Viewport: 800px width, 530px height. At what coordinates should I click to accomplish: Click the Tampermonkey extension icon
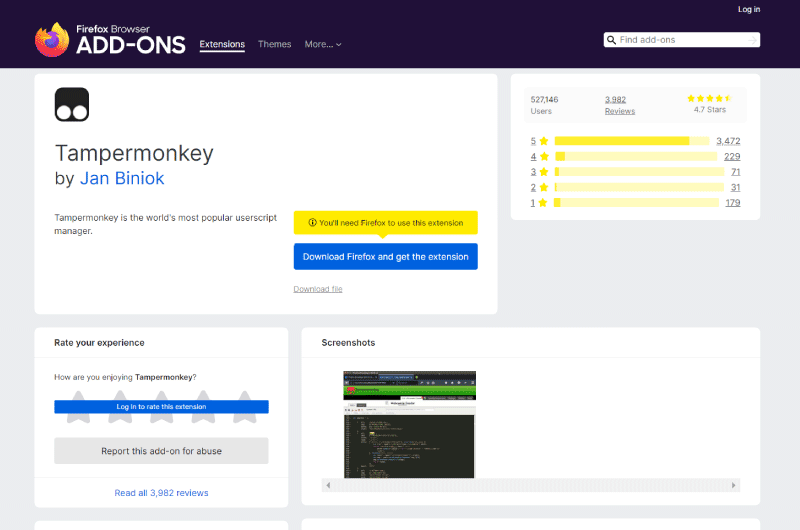[72, 105]
